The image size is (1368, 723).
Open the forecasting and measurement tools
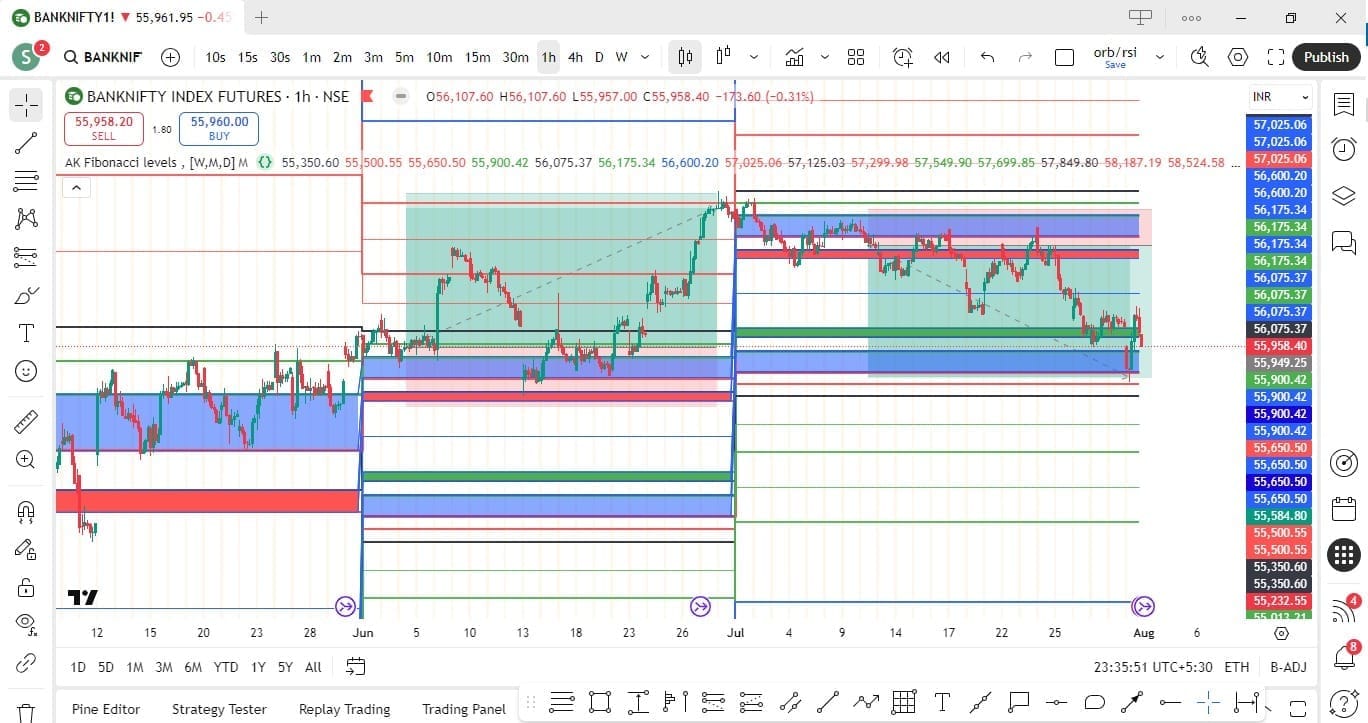(x=26, y=257)
